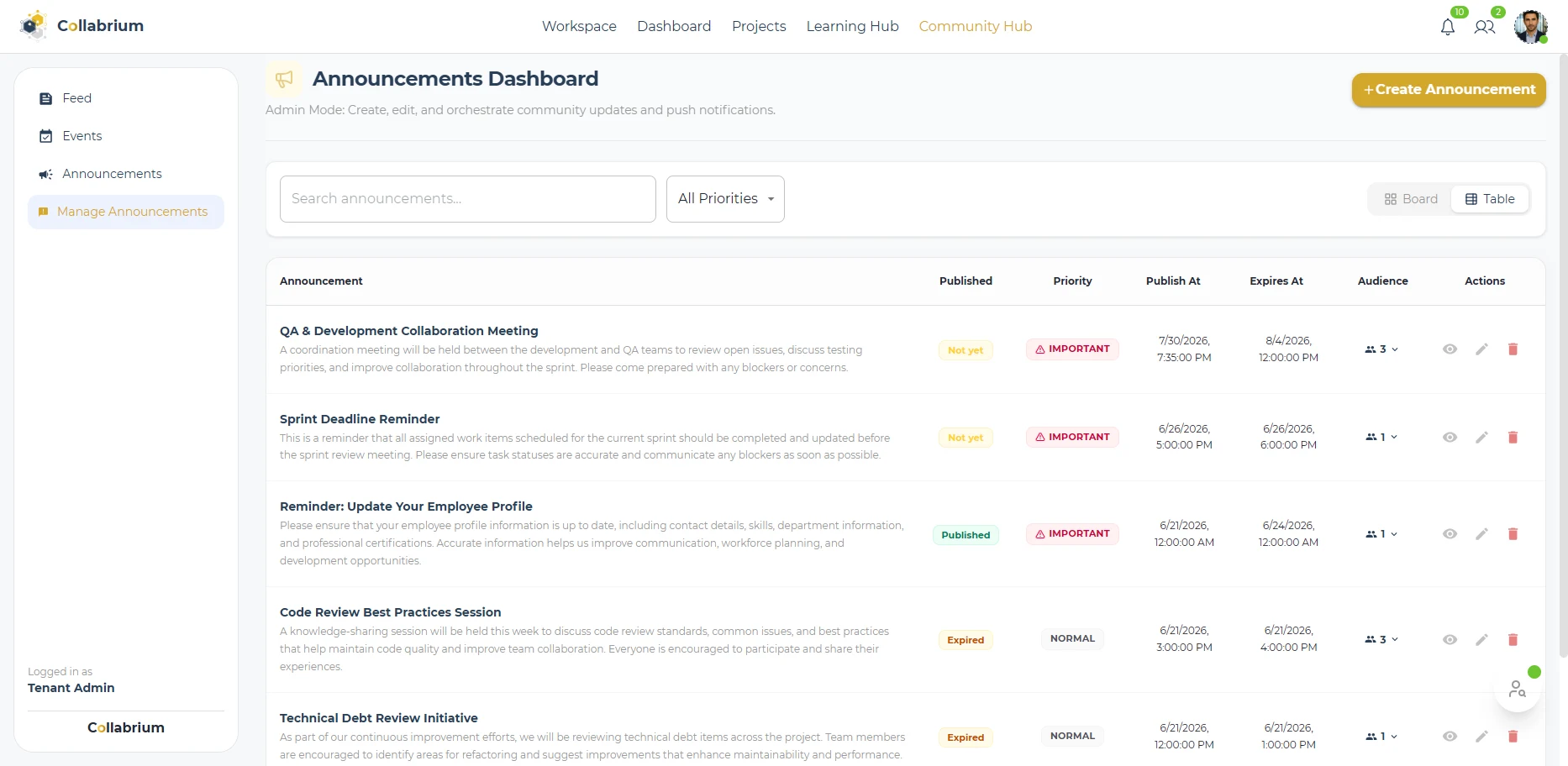The height and width of the screenshot is (766, 1568).
Task: Expand audience list for Sprint Deadline Reminder
Action: [1381, 438]
